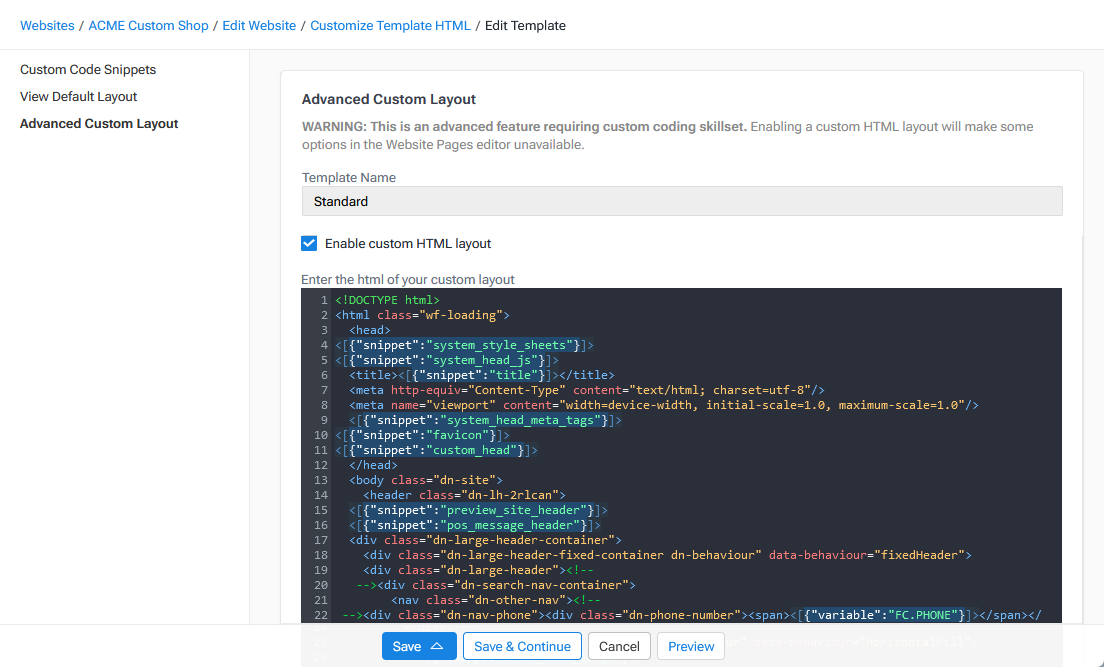Click the Template Name field
Image resolution: width=1104 pixels, height=667 pixels.
pyautogui.click(x=682, y=201)
